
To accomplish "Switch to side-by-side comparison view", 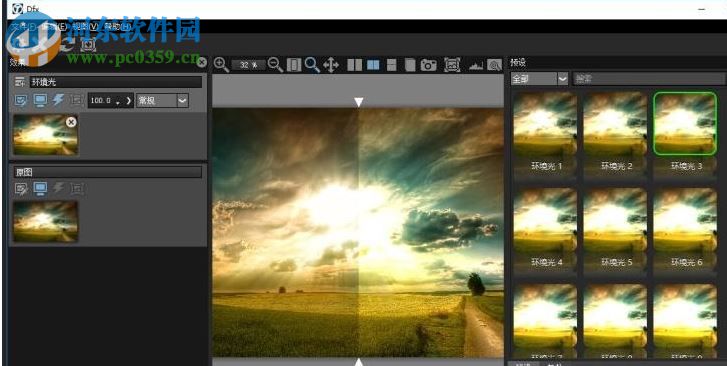I will (x=355, y=65).
